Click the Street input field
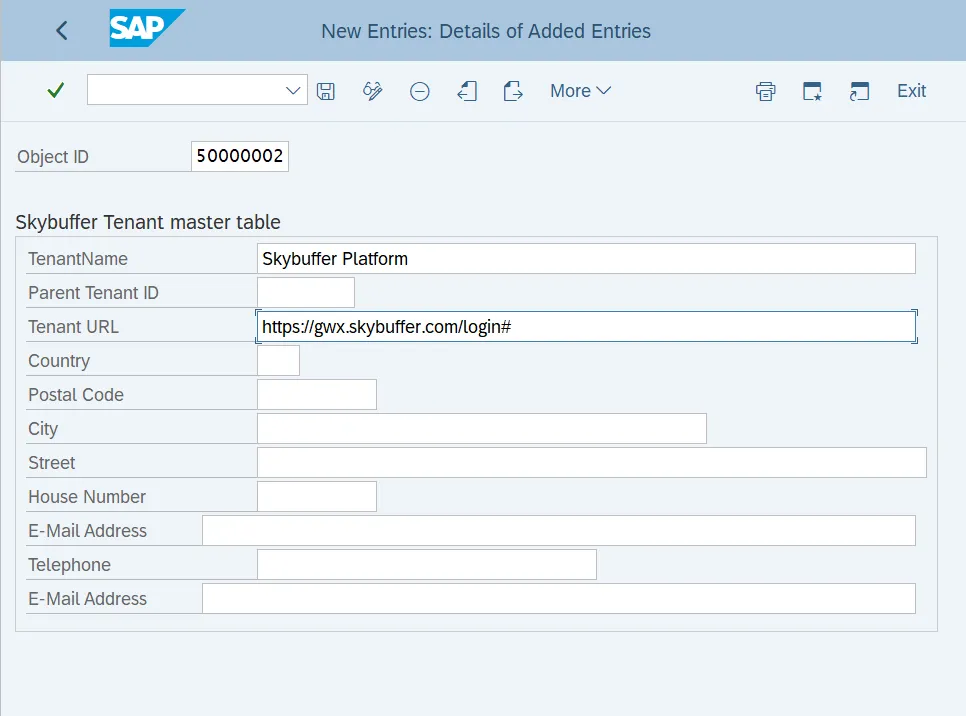This screenshot has width=966, height=716. click(591, 462)
